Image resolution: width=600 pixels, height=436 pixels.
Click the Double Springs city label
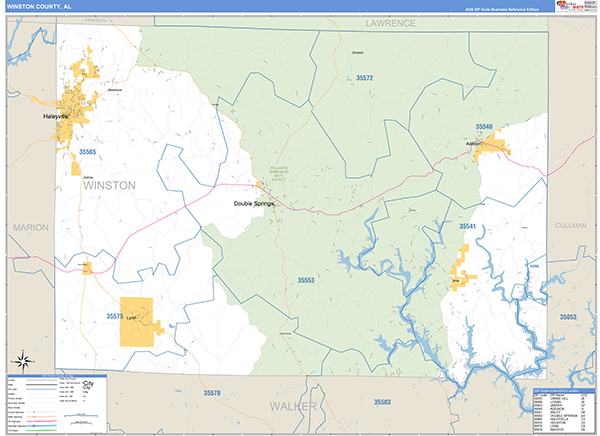254,204
